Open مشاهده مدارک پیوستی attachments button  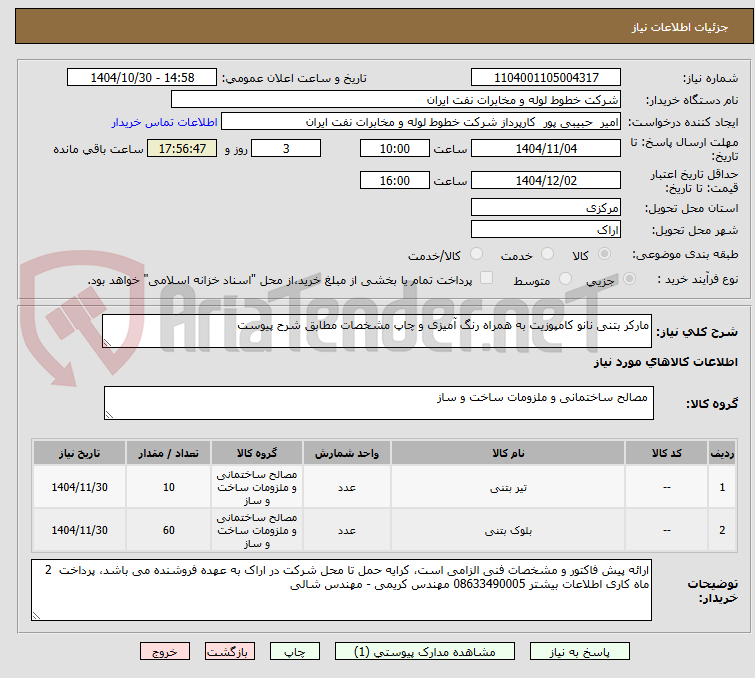(x=425, y=652)
